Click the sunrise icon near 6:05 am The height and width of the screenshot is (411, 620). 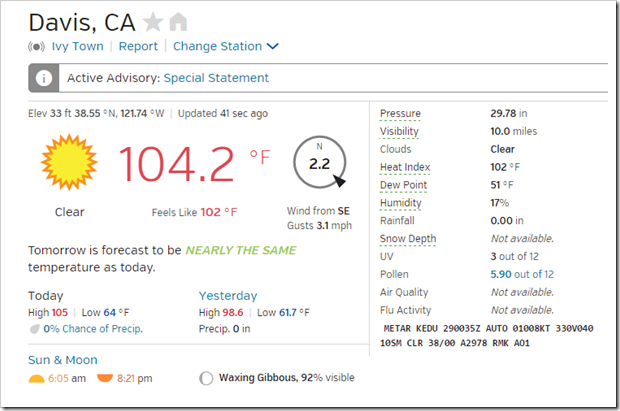tap(37, 379)
